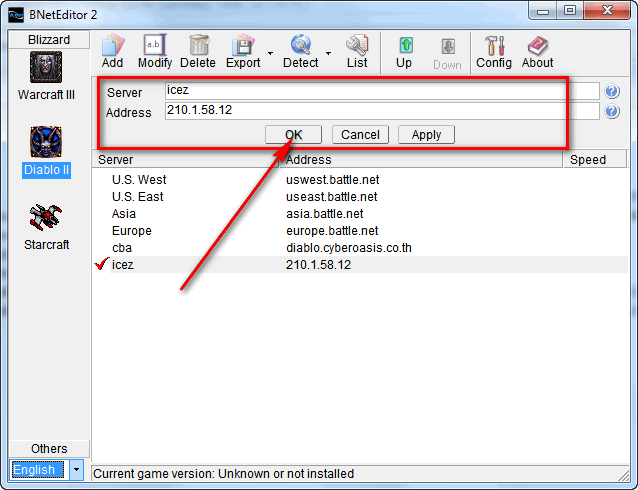Click address europe.battle.net
Image resolution: width=638 pixels, height=490 pixels.
click(332, 231)
